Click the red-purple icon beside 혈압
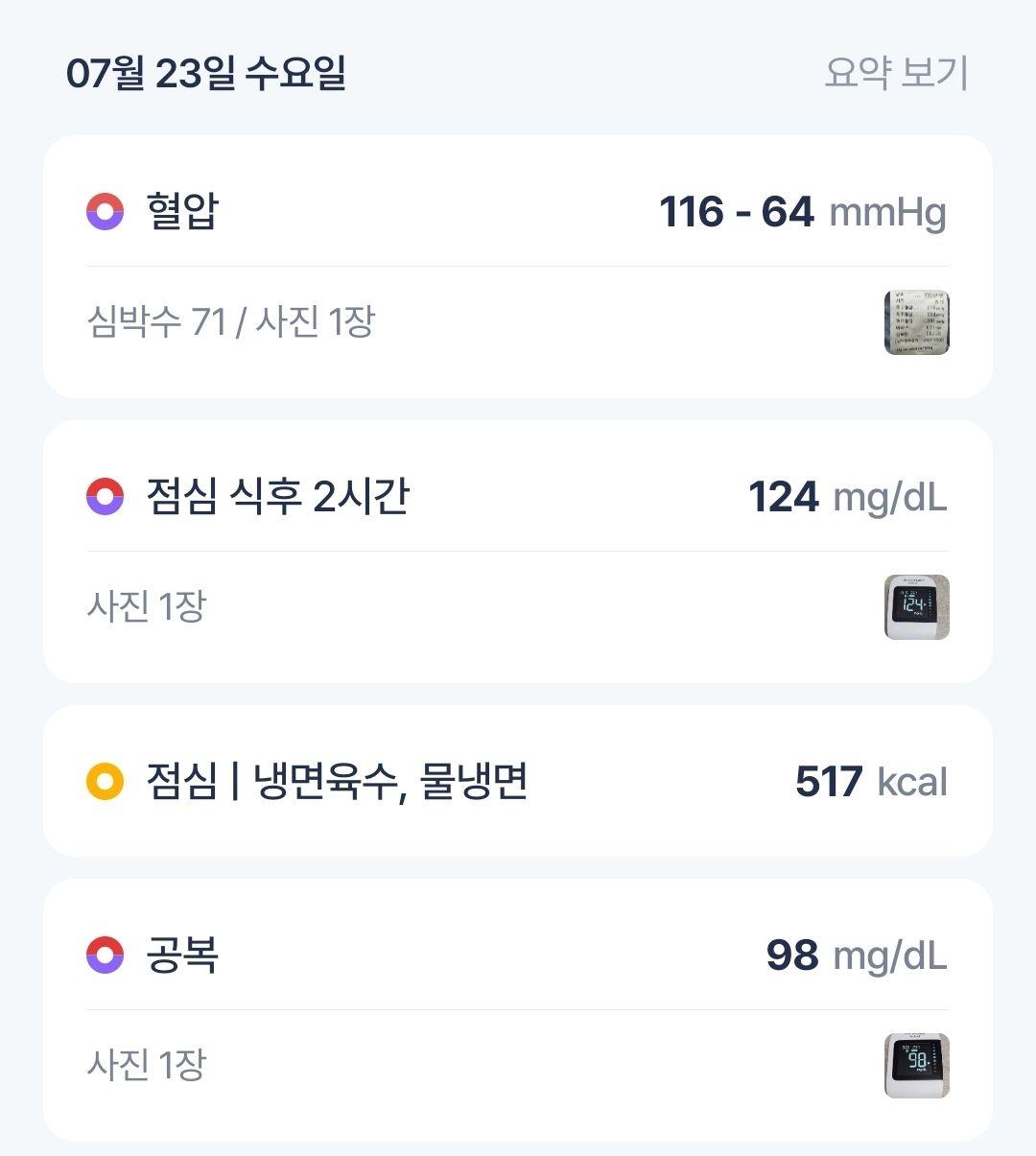 pyautogui.click(x=106, y=212)
